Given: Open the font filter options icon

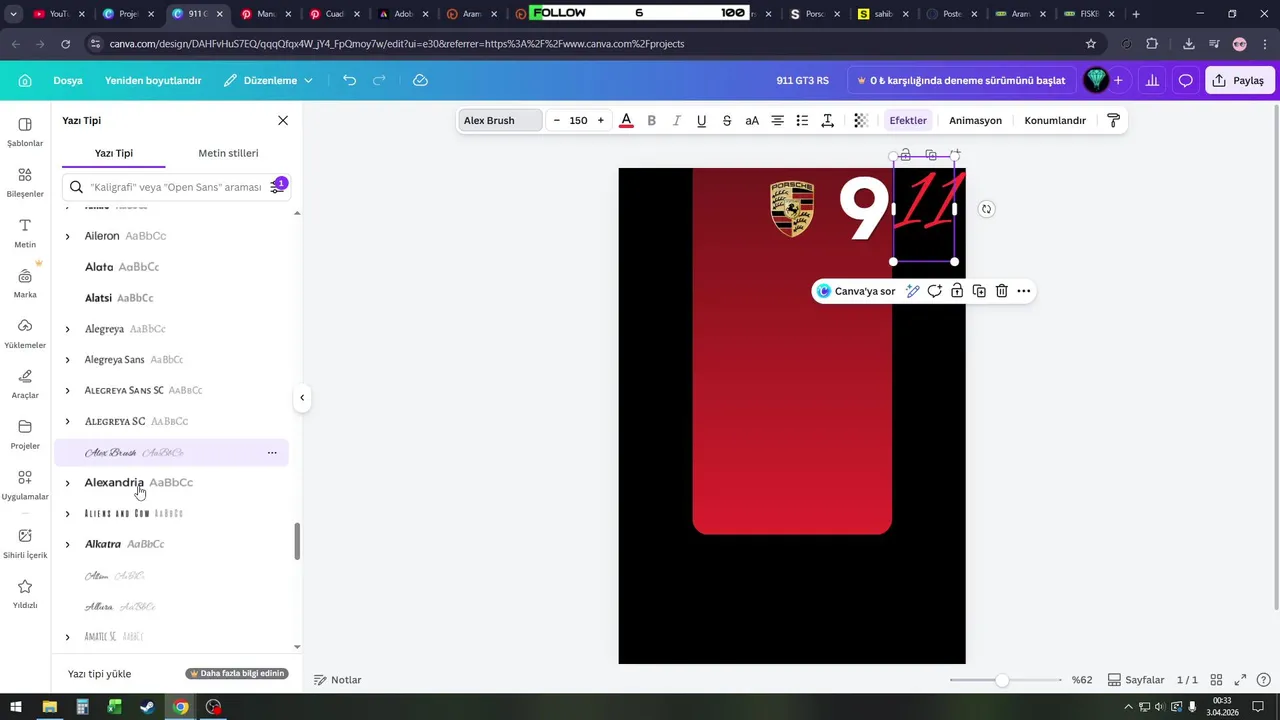Looking at the screenshot, I should point(277,187).
